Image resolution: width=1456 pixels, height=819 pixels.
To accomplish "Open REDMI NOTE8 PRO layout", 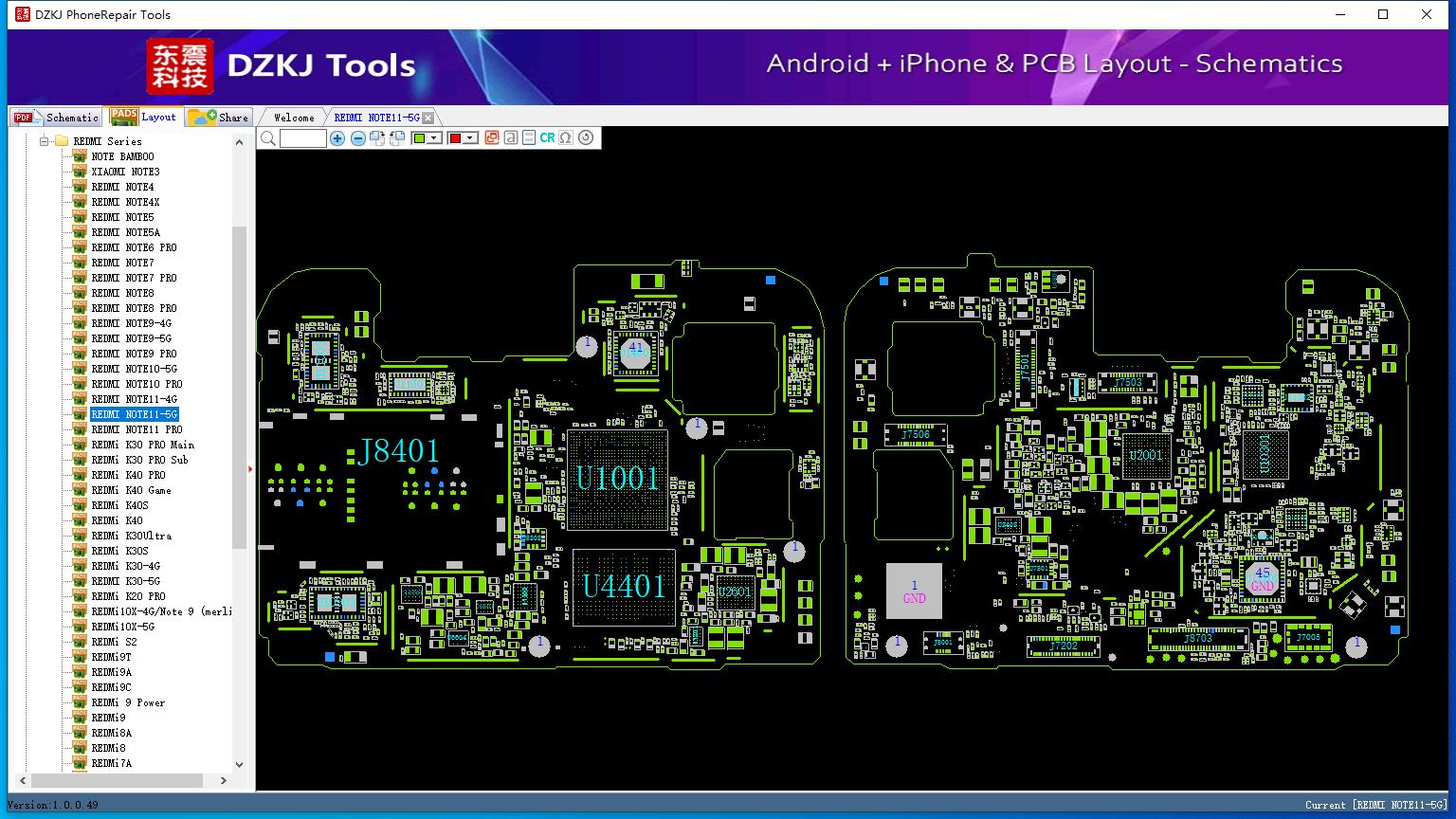I will pyautogui.click(x=134, y=308).
